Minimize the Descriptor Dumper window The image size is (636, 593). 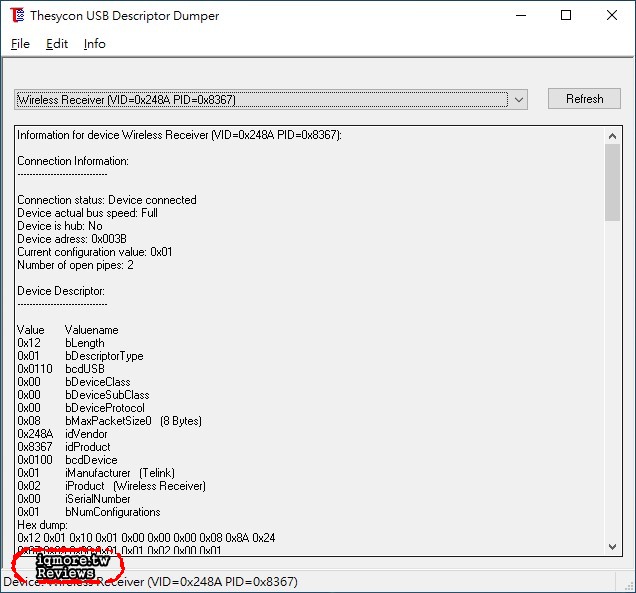[521, 15]
